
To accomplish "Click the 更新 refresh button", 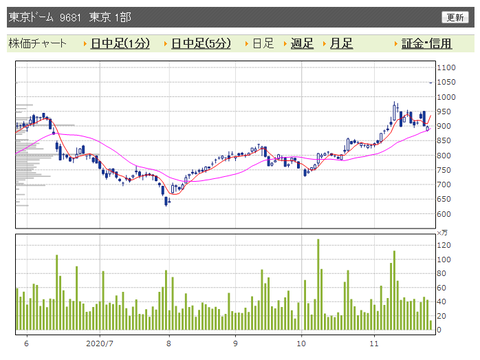I will click(x=455, y=17).
